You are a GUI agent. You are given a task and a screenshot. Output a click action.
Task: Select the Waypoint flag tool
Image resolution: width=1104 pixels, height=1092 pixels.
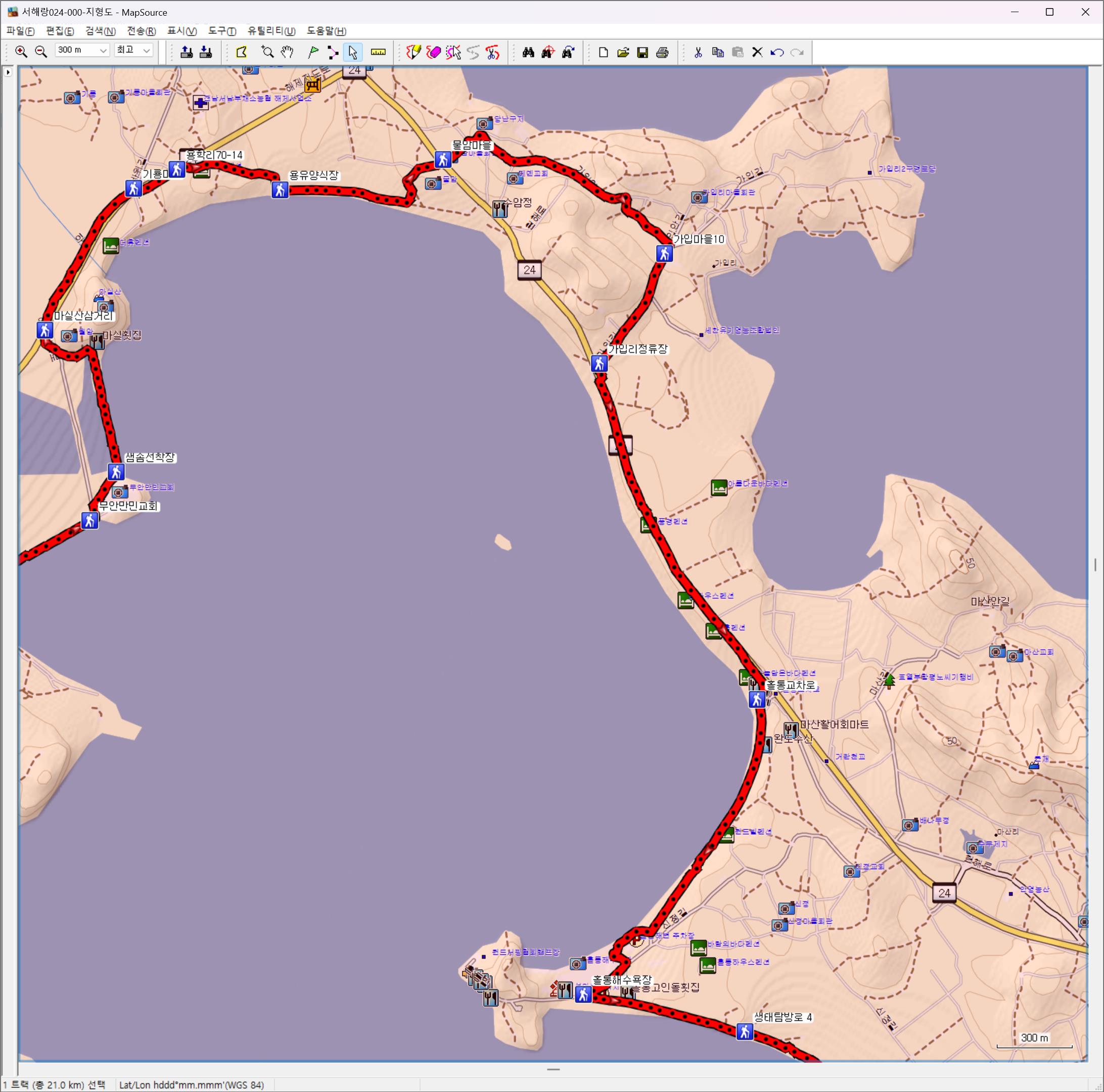(x=312, y=52)
